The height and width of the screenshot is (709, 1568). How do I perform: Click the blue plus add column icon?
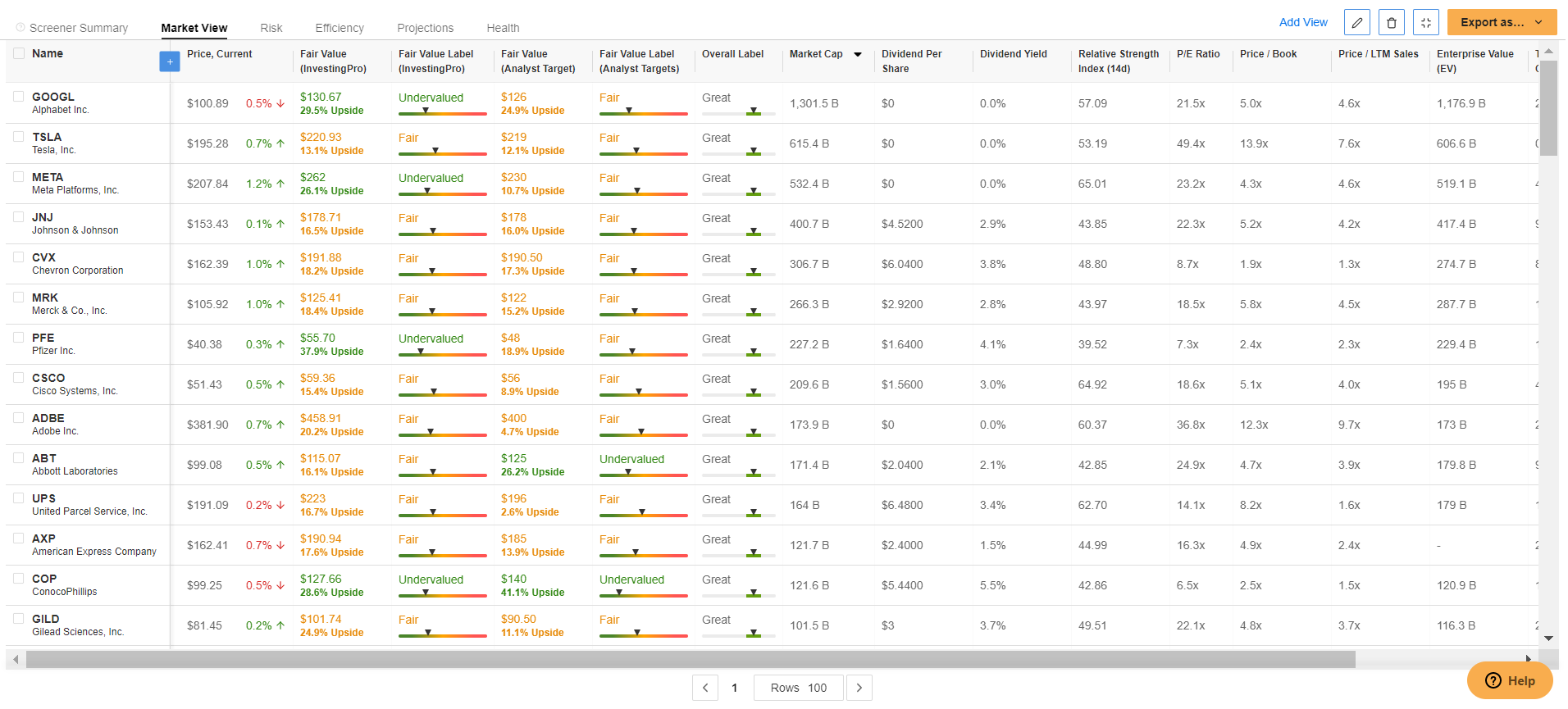pos(170,61)
